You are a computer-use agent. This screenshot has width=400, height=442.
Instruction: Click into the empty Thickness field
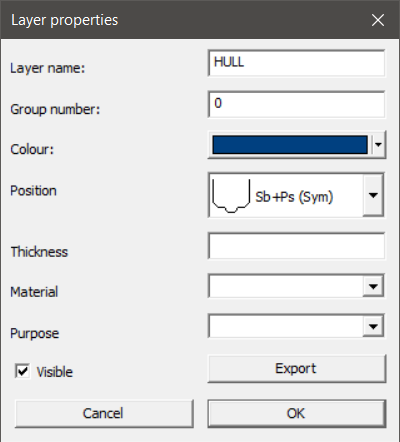click(297, 246)
